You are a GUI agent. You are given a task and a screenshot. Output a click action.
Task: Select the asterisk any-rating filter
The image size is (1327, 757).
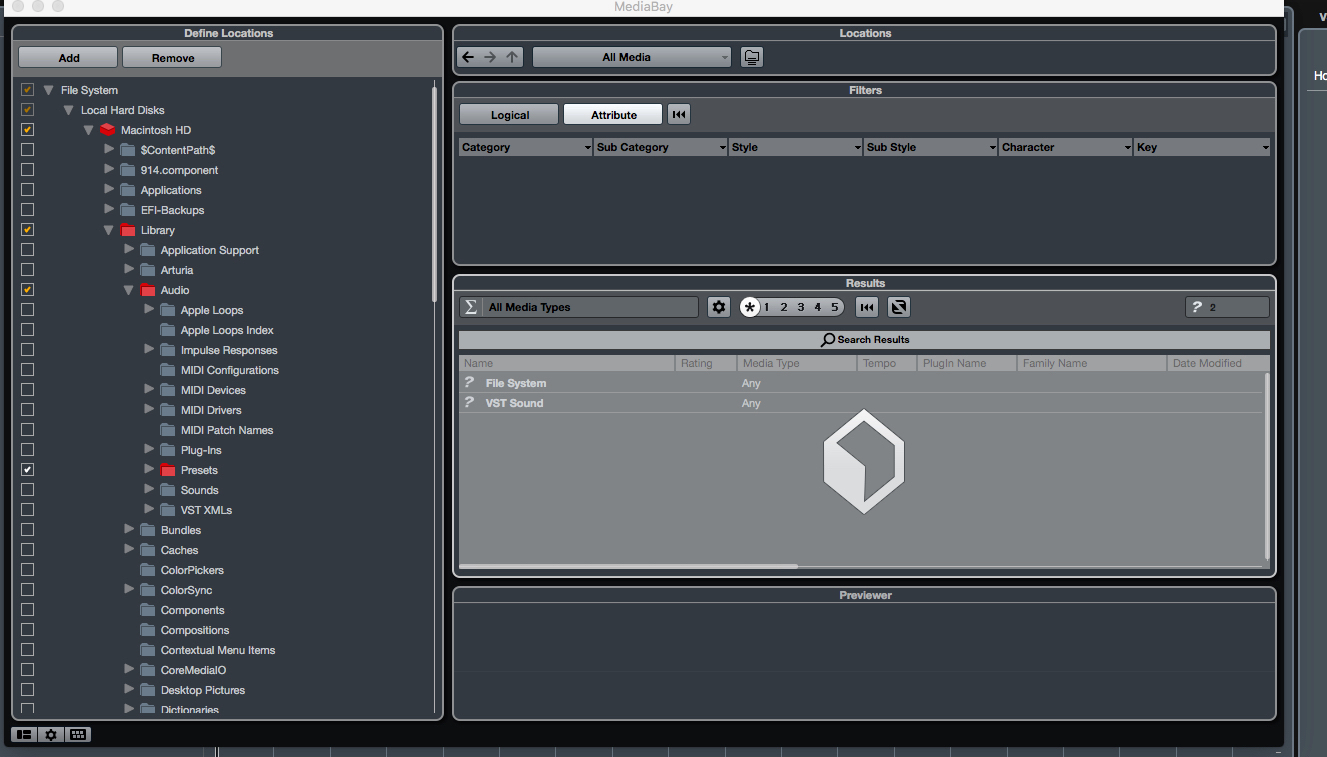coord(750,307)
